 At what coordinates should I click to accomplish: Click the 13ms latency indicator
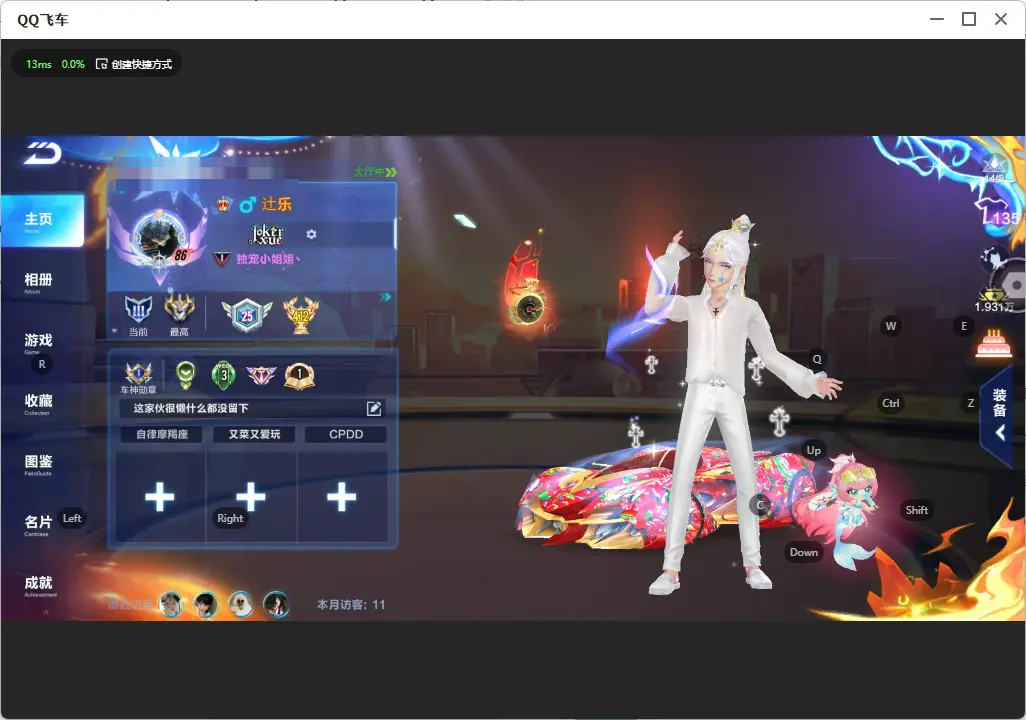pos(39,64)
